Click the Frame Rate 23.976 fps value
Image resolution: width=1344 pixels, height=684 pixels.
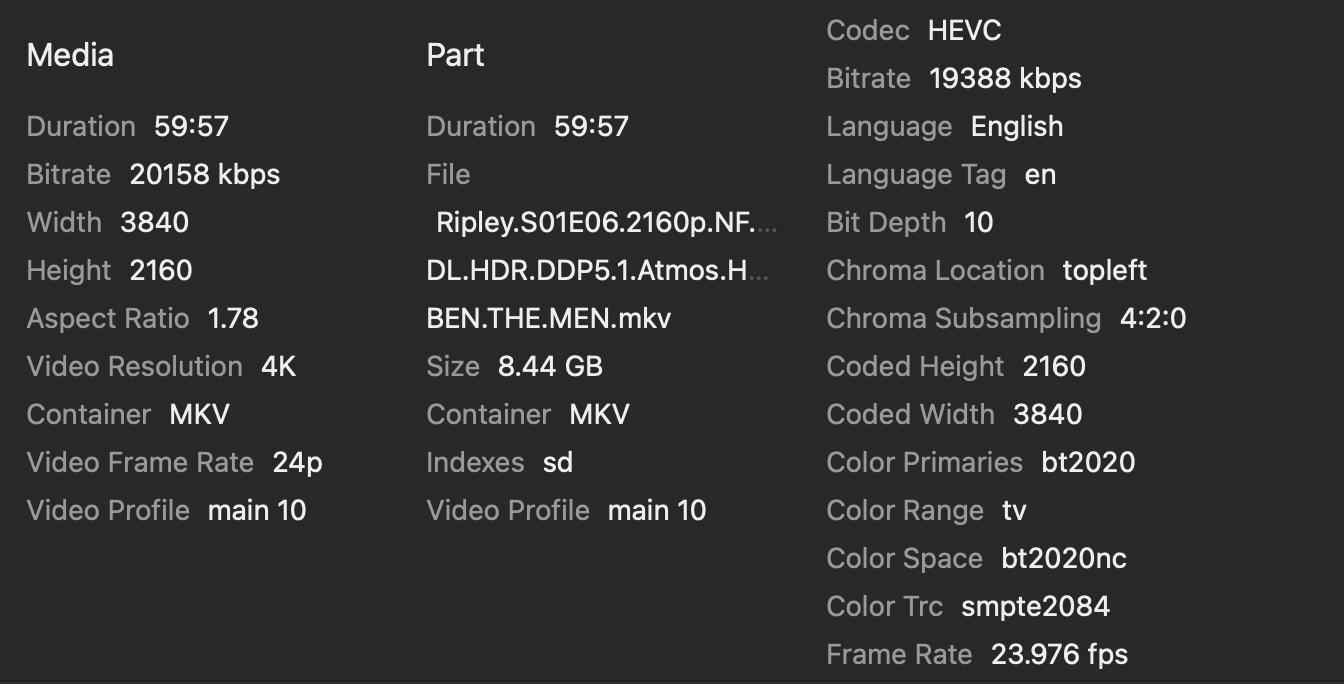(1059, 654)
